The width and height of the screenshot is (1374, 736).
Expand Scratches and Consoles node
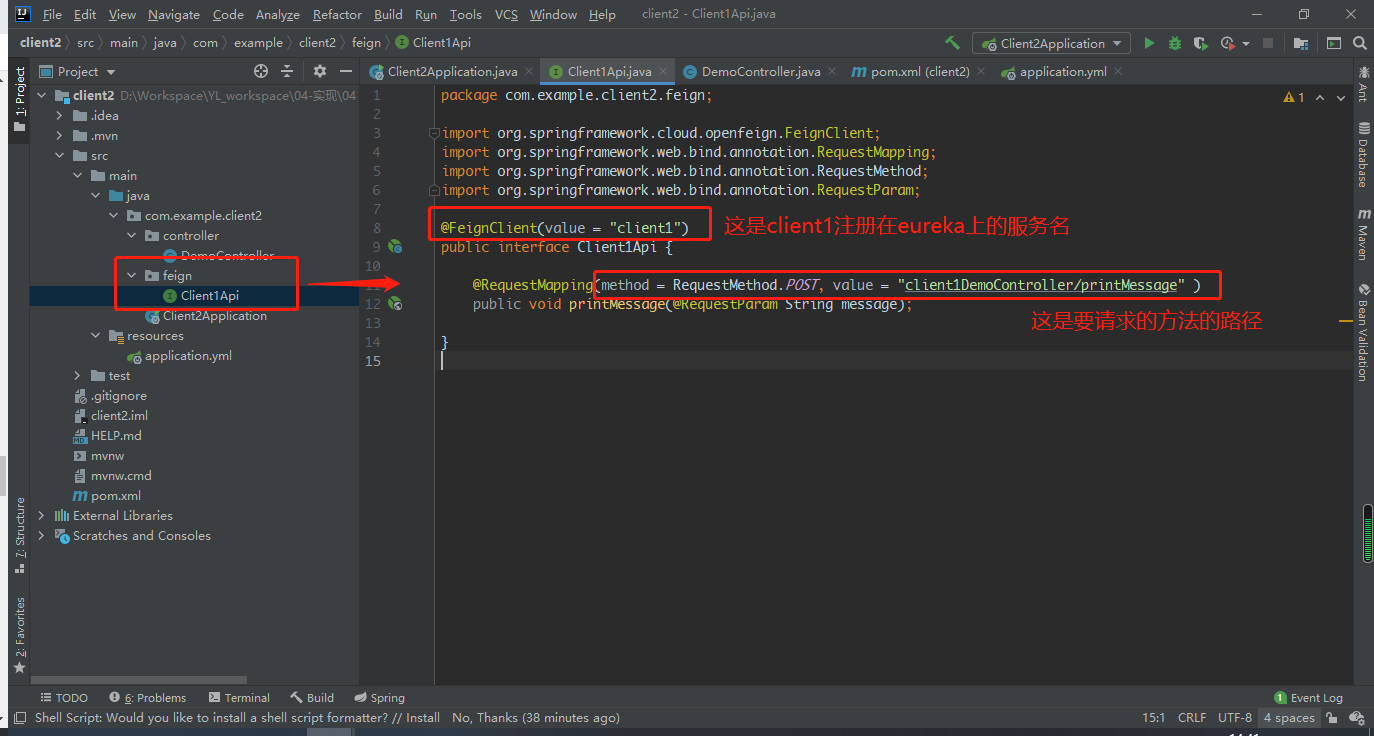(42, 535)
